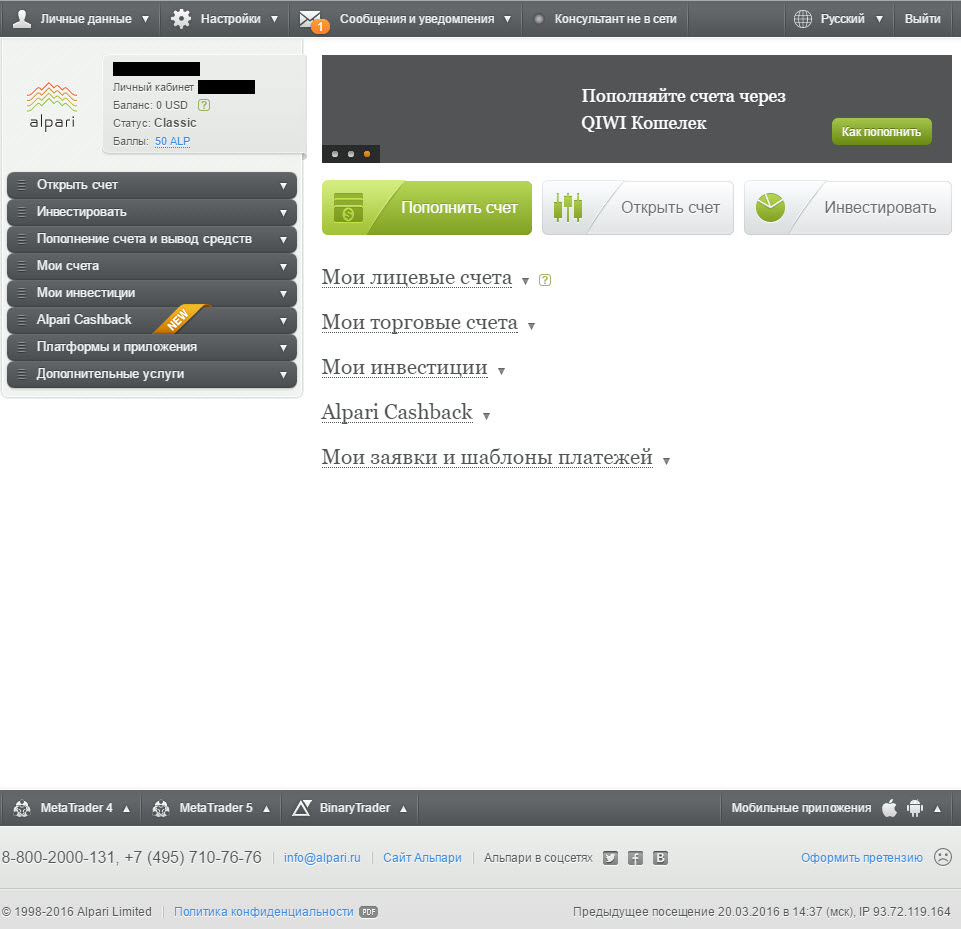Screen dimensions: 961x929
Task: Click the Оформить претензию link
Action: pyautogui.click(x=862, y=858)
